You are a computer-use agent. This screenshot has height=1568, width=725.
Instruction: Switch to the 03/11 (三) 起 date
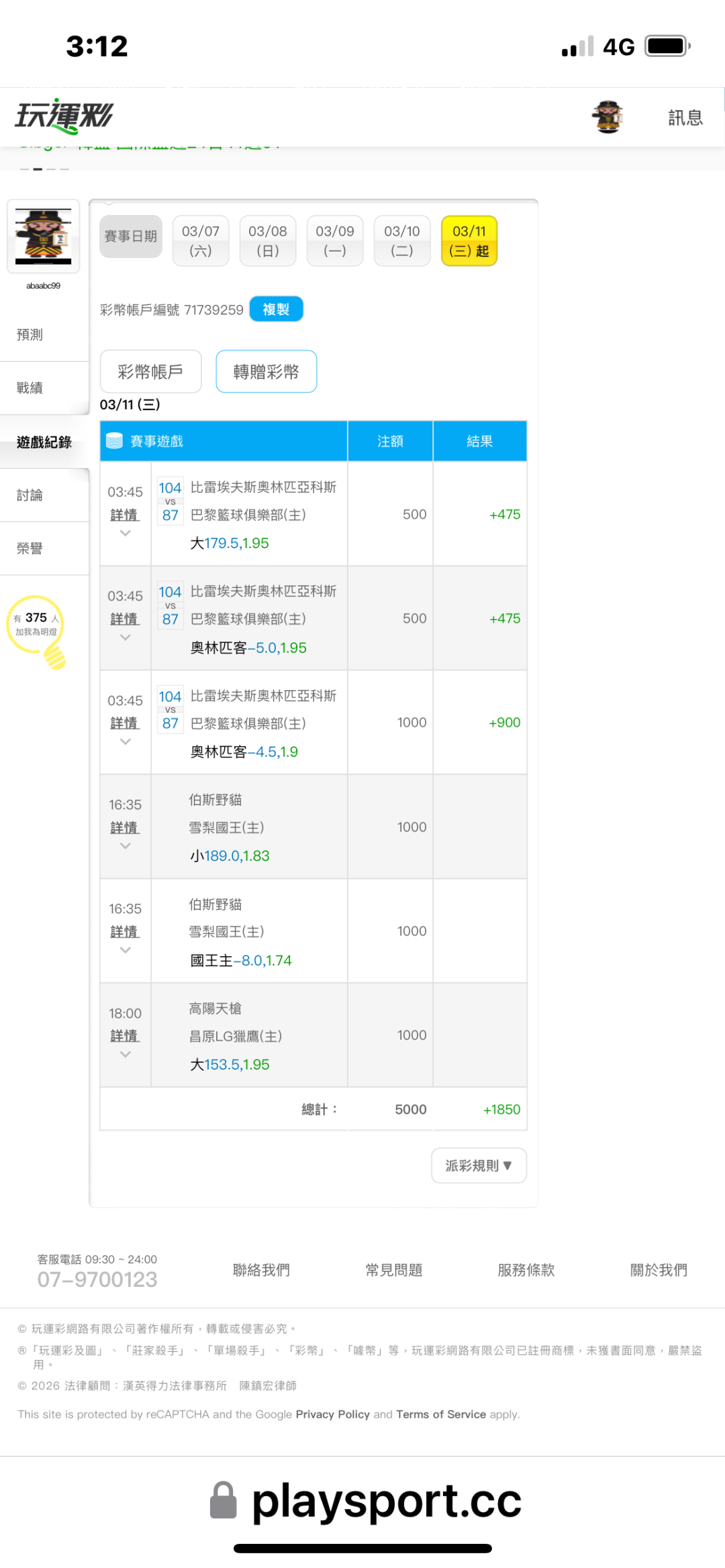[x=469, y=241]
